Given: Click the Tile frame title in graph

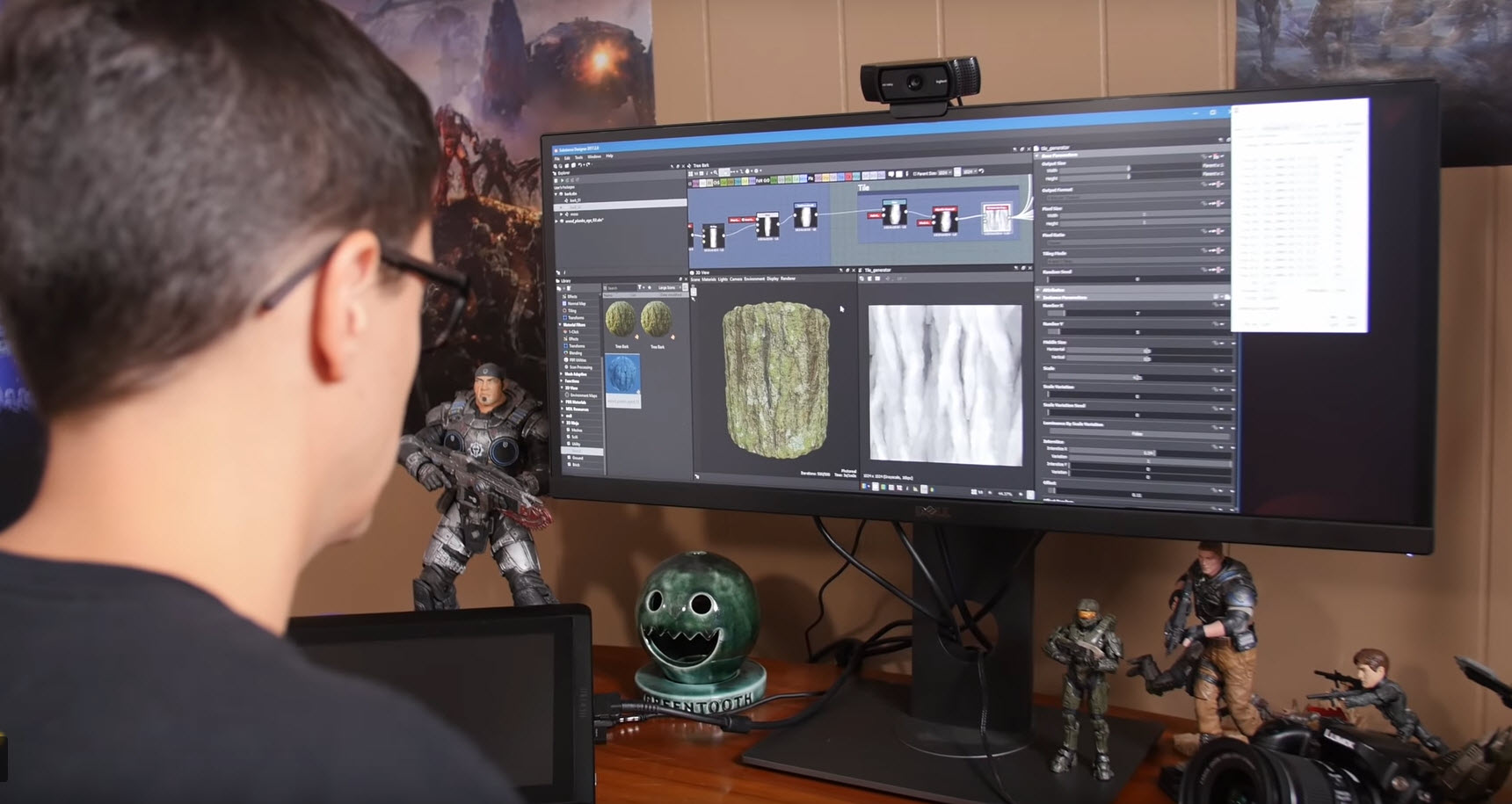Looking at the screenshot, I should pos(863,188).
